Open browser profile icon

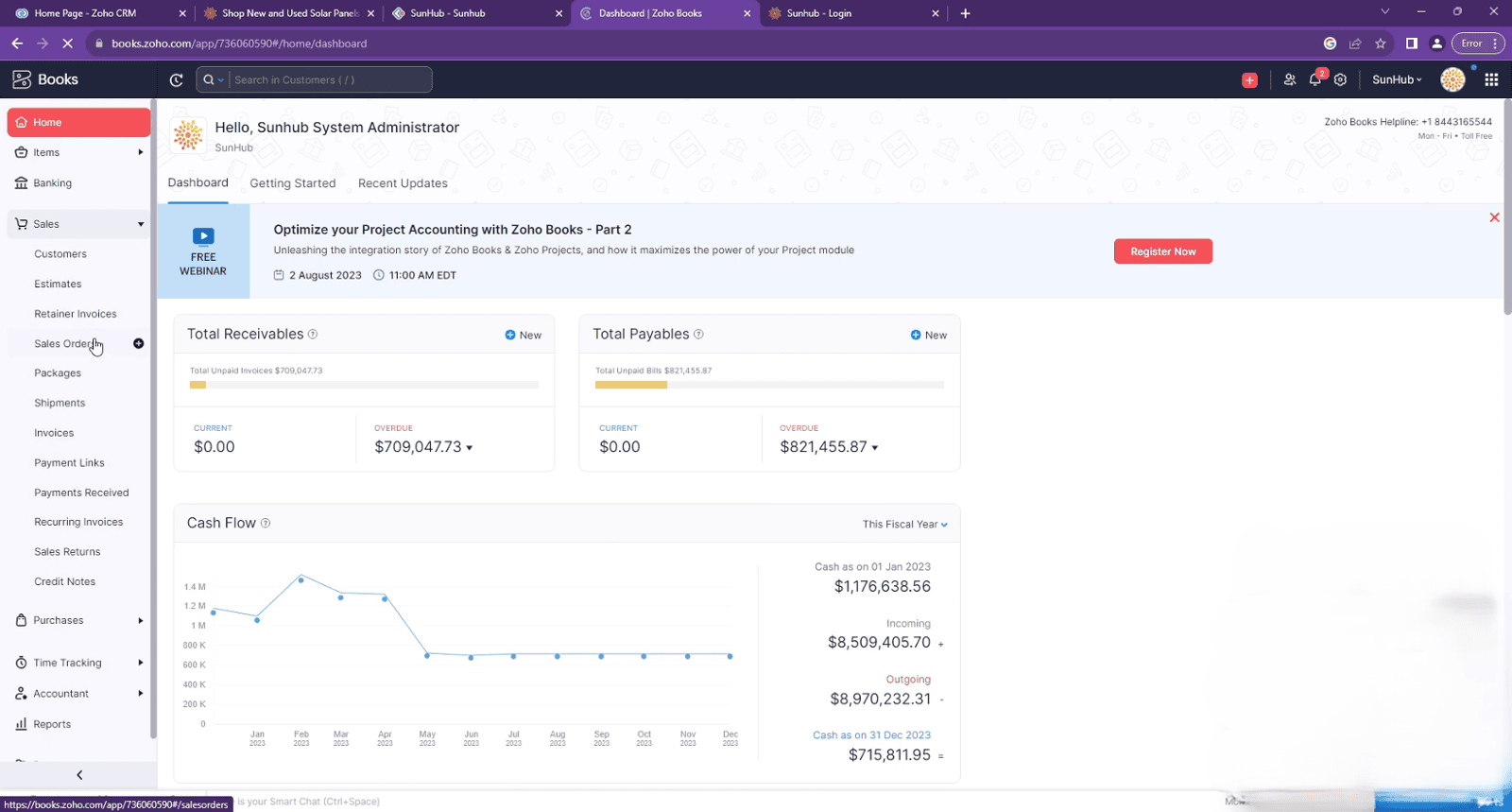(1436, 43)
